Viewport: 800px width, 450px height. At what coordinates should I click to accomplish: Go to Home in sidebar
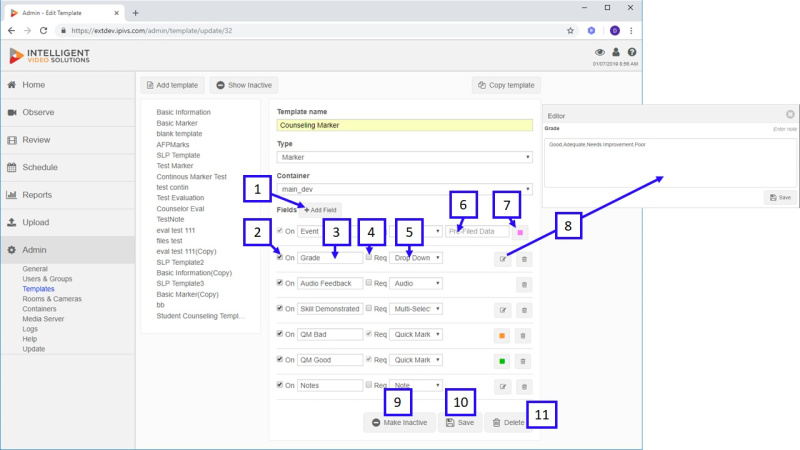tap(67, 85)
